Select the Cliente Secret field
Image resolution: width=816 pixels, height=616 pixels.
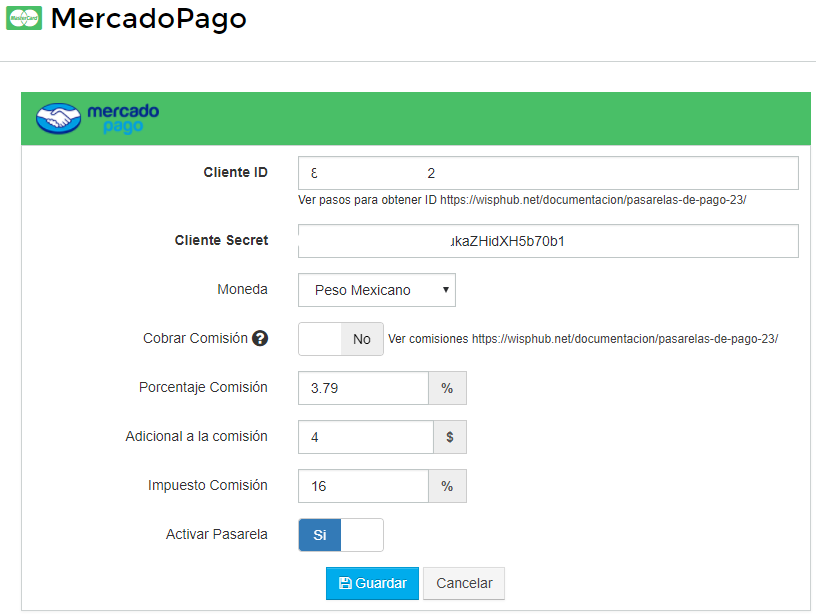pos(548,240)
